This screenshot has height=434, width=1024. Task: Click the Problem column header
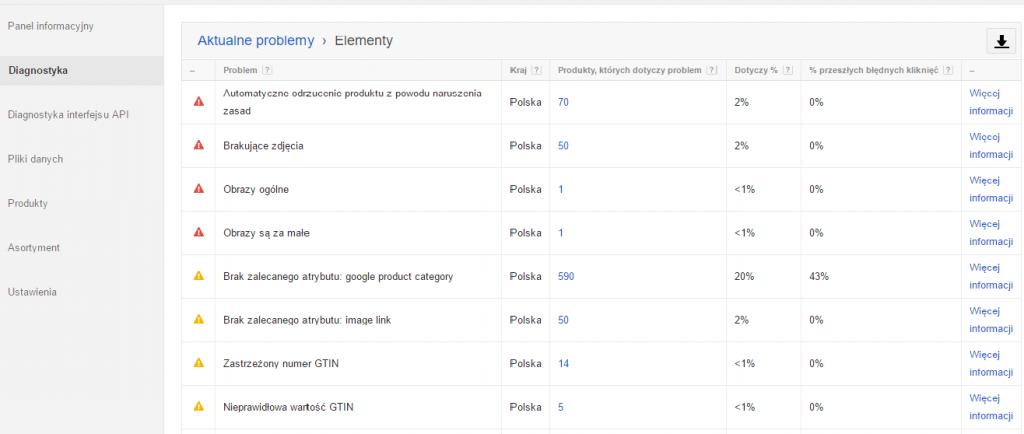(x=240, y=70)
